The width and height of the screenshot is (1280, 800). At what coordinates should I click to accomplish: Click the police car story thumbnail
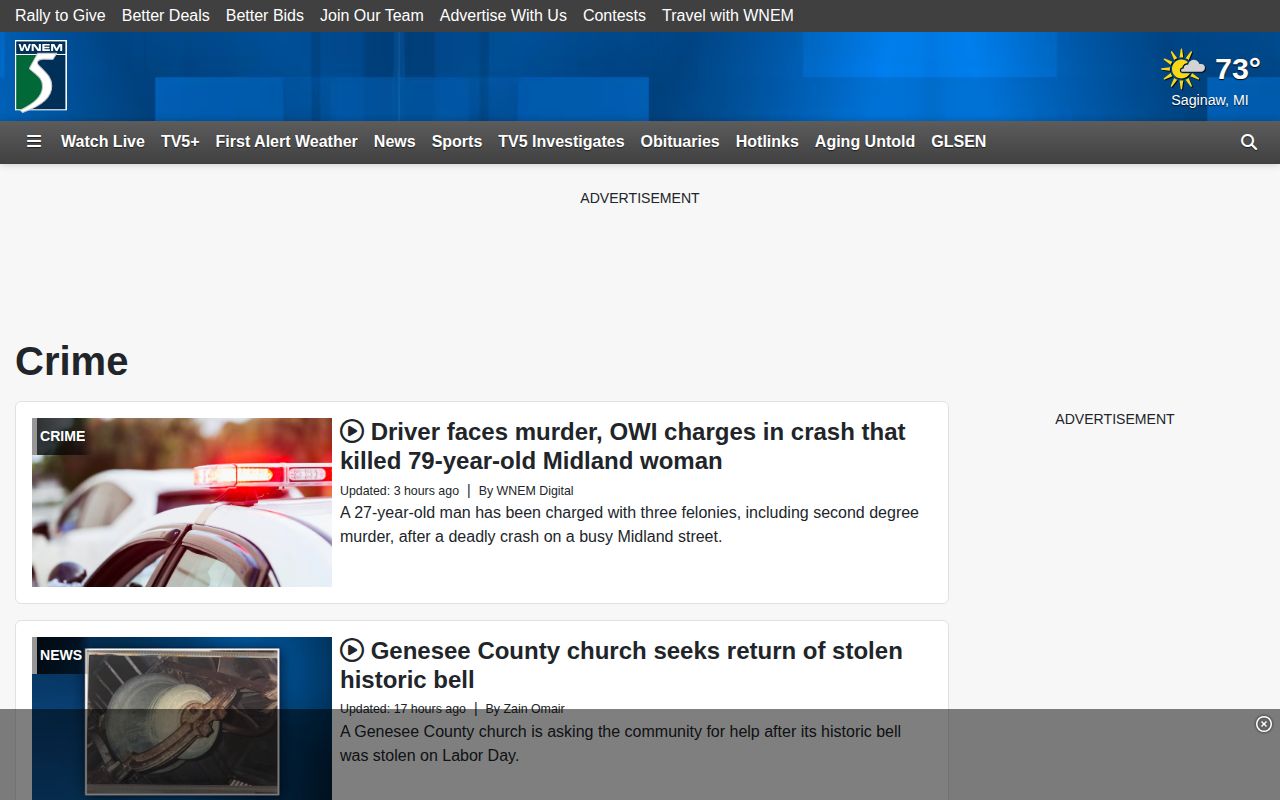pyautogui.click(x=182, y=502)
